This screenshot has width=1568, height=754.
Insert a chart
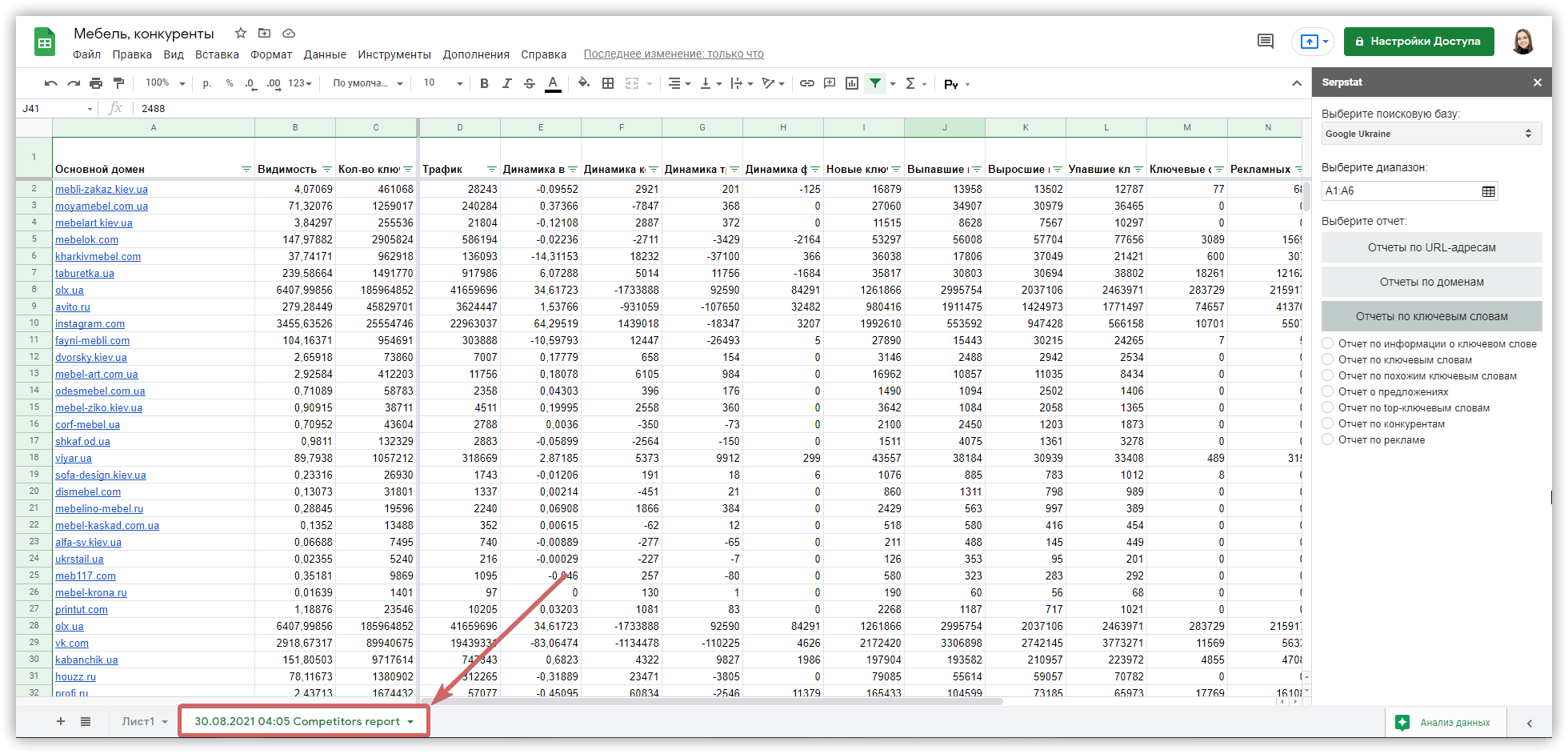tap(852, 83)
